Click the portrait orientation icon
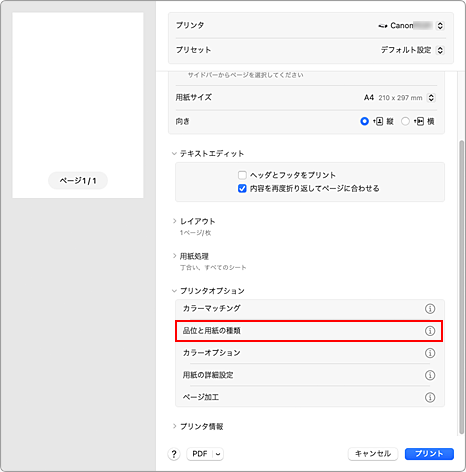466x472 pixels. [378, 121]
